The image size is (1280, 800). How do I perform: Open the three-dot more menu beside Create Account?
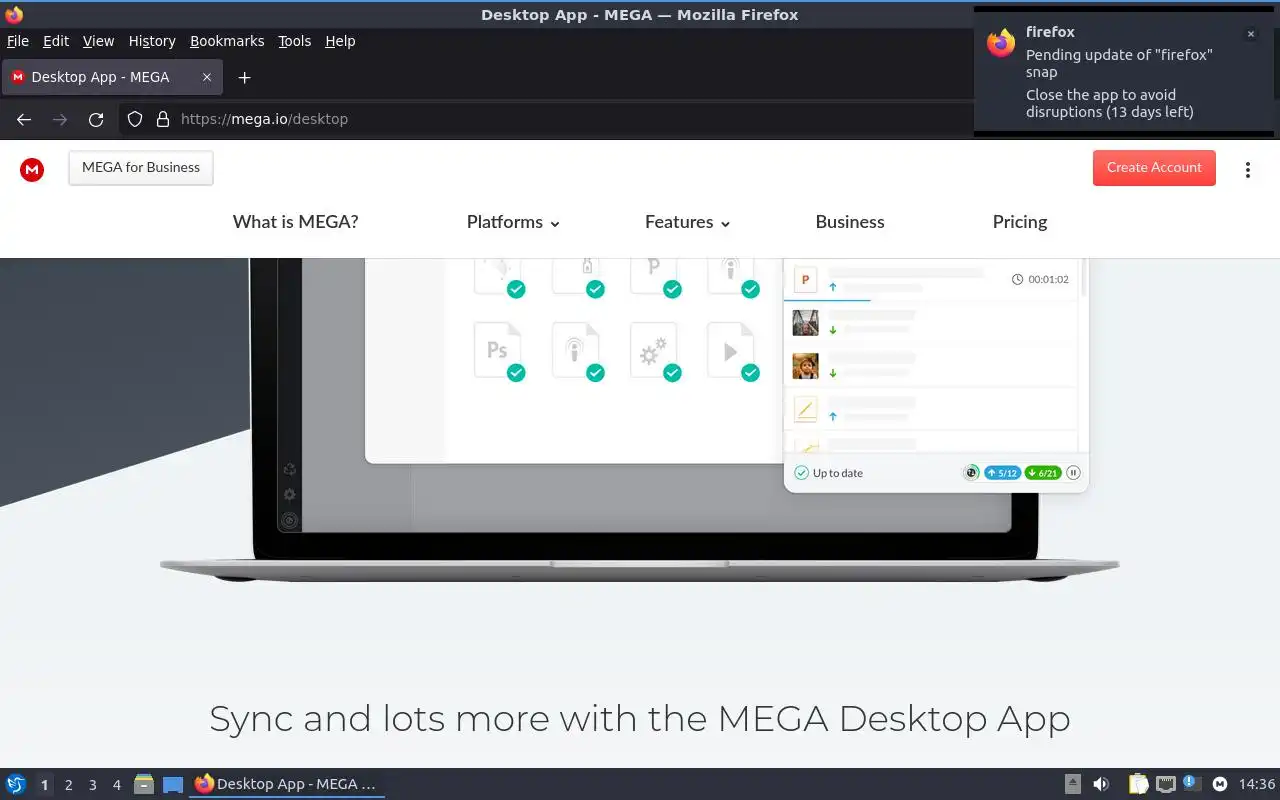tap(1247, 169)
